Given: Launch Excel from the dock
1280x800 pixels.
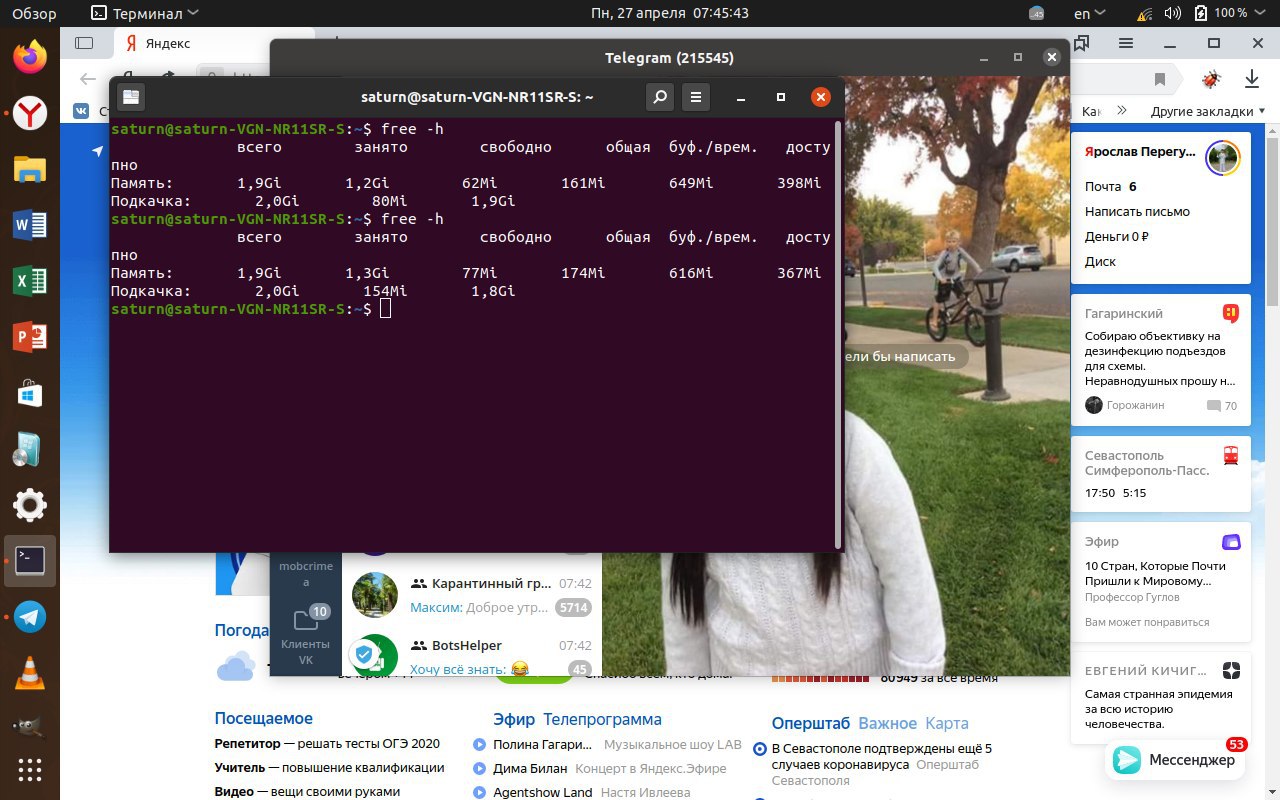Looking at the screenshot, I should (30, 281).
